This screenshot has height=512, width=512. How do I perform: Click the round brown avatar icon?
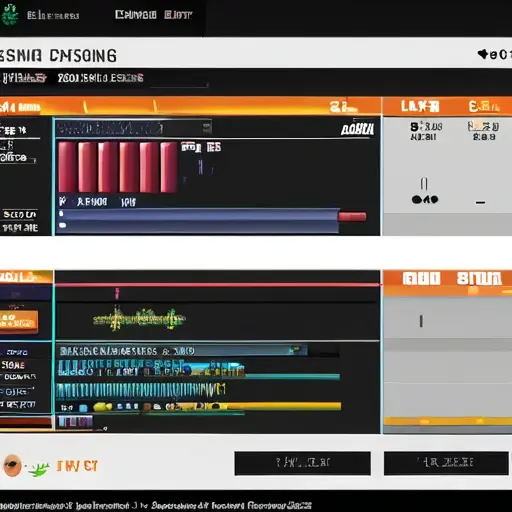click(13, 465)
